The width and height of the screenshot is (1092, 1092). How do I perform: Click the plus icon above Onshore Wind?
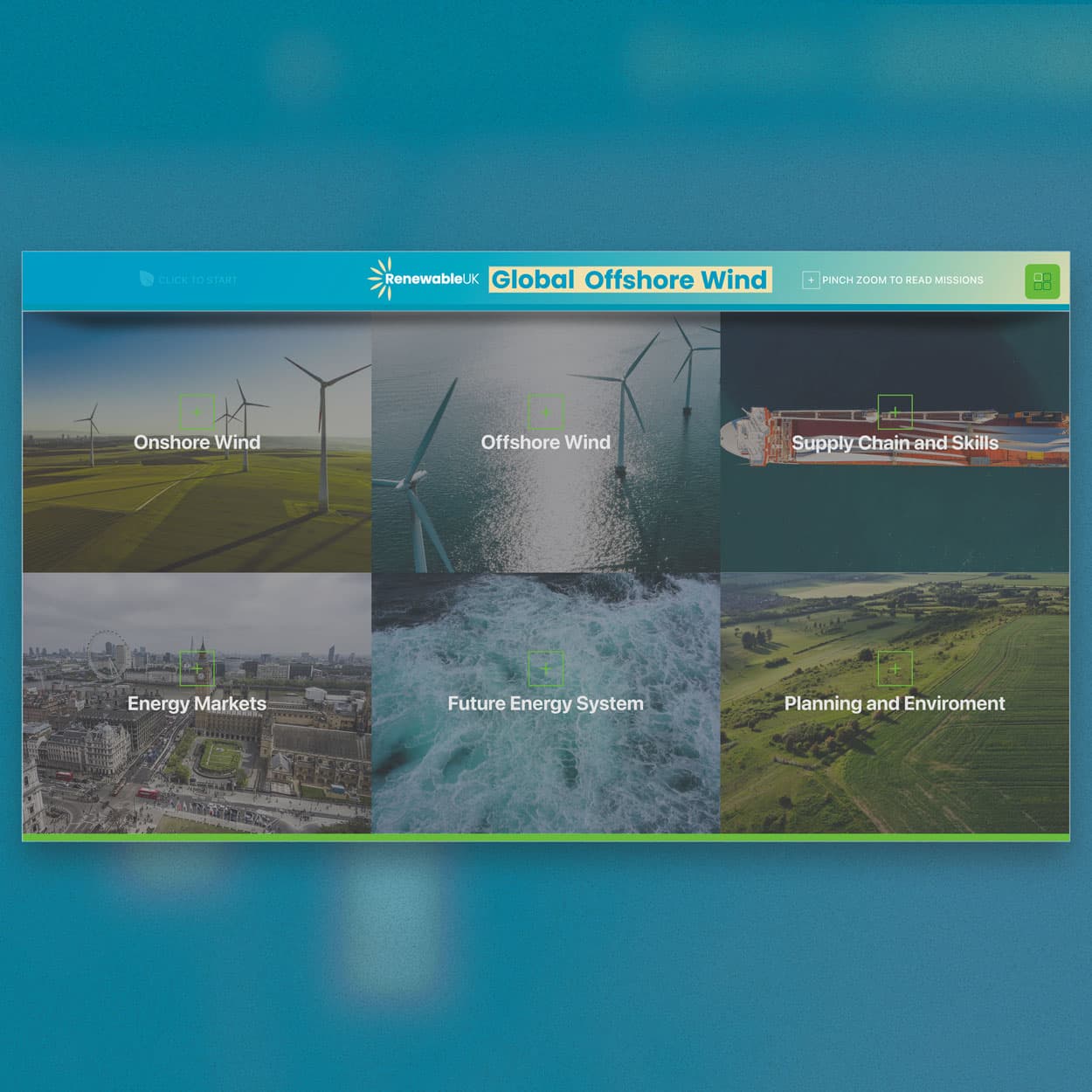point(197,411)
